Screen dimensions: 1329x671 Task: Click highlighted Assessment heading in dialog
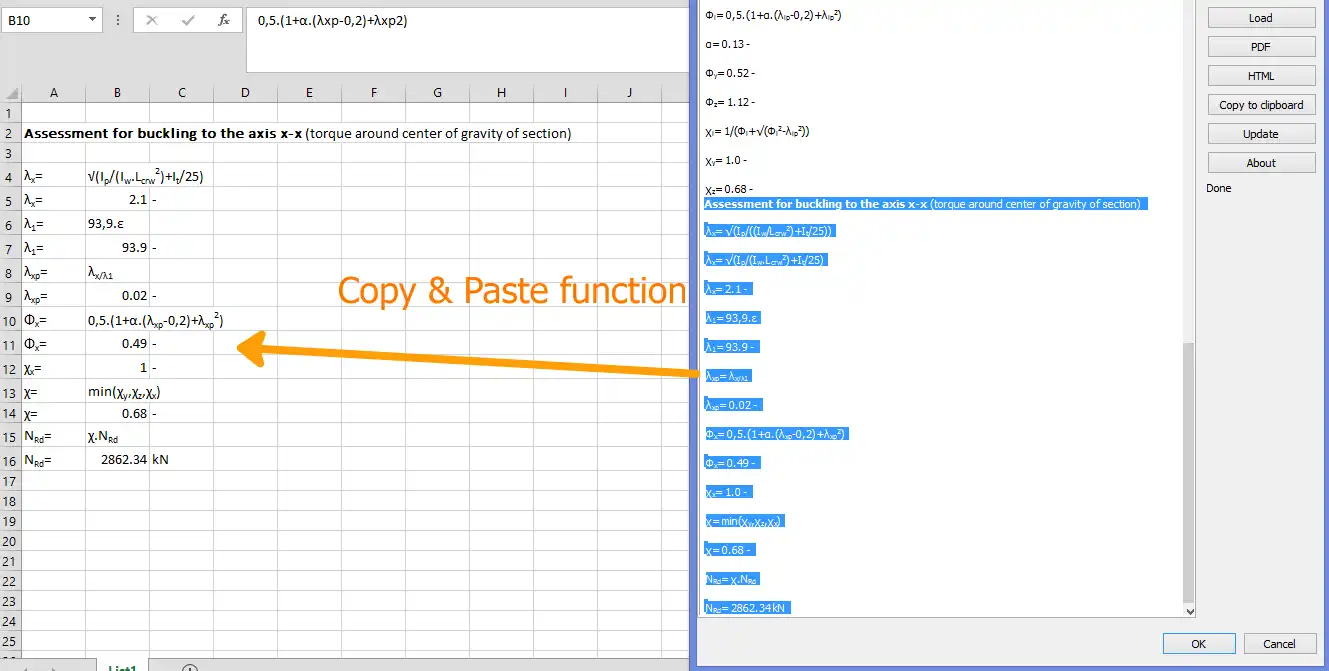coord(925,204)
